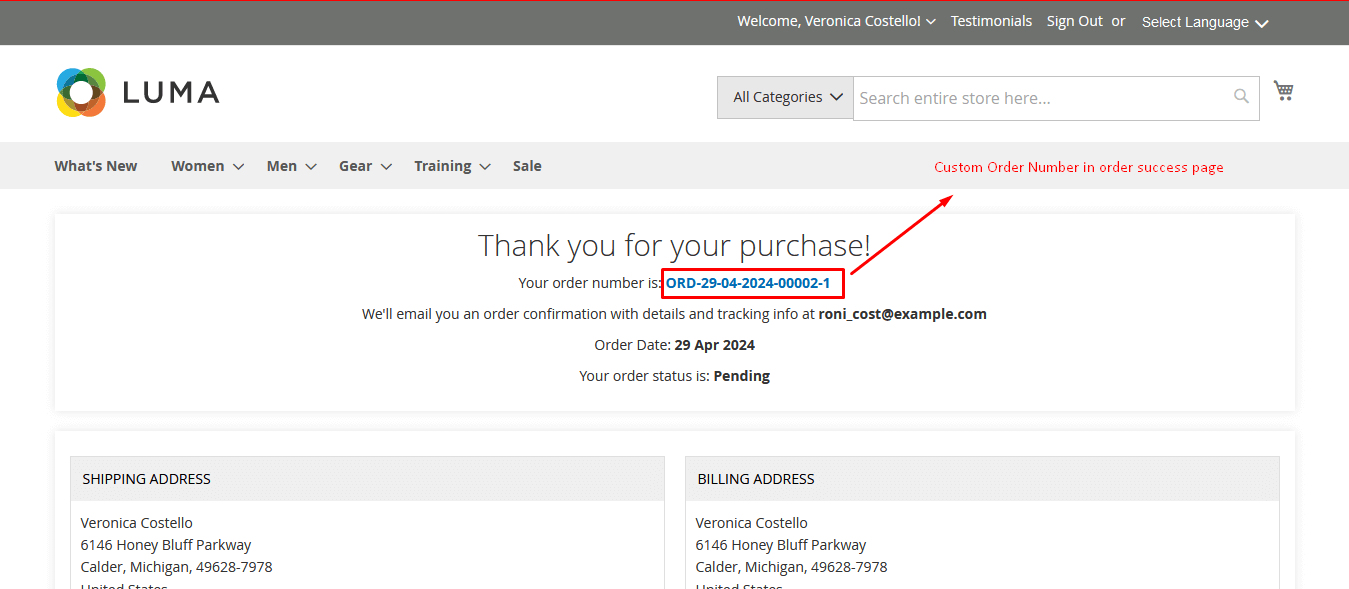Expand the Welcome, Veronica Costello account menu
Viewport: 1349px width, 589px height.
pyautogui.click(x=835, y=21)
